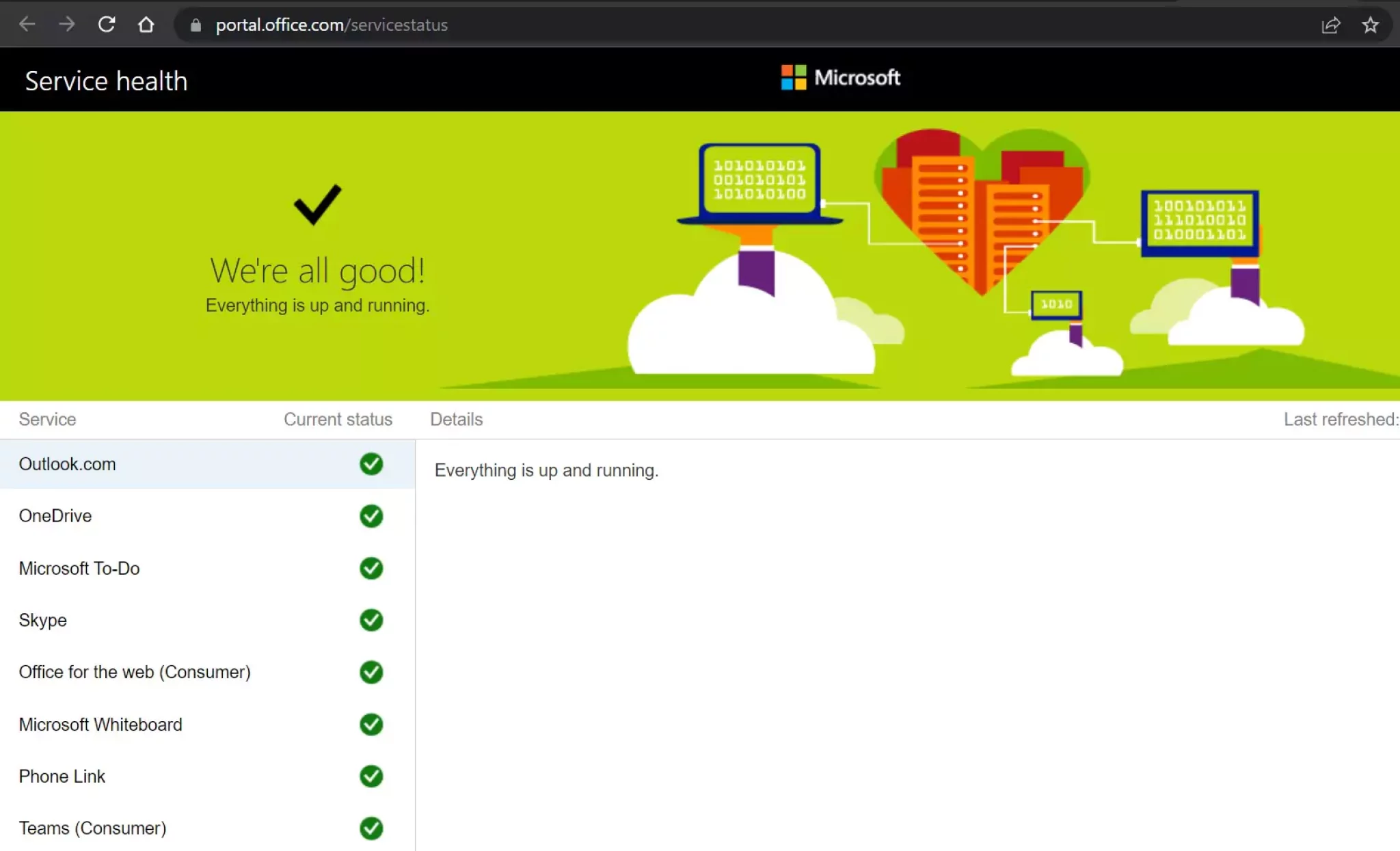Image resolution: width=1400 pixels, height=851 pixels.
Task: Click the Microsoft logo in header
Action: (840, 77)
